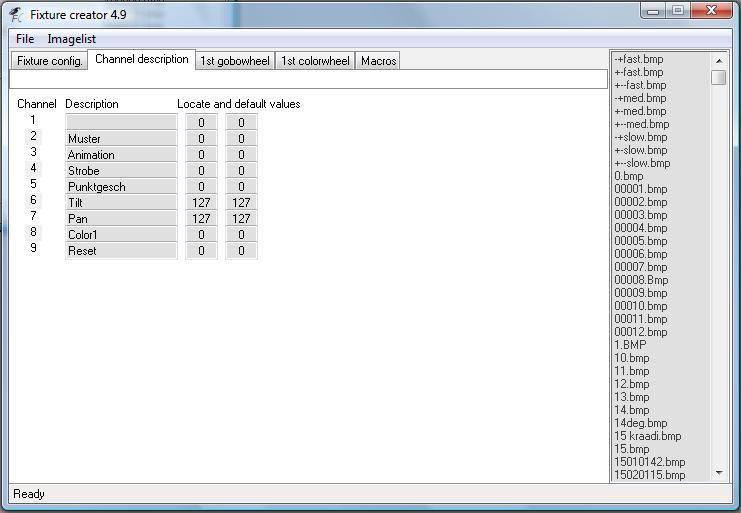Open the File menu

tap(25, 39)
